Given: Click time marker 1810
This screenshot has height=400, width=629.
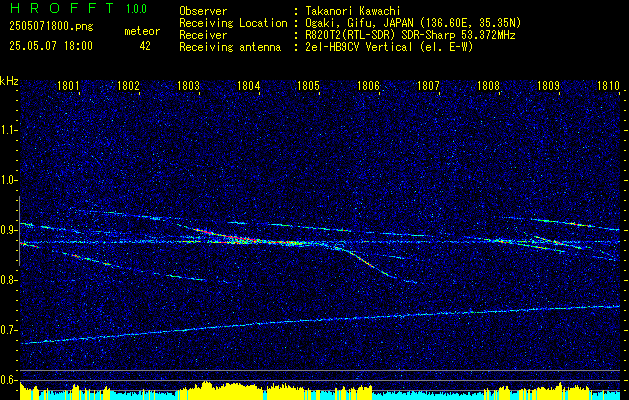Looking at the screenshot, I should tap(608, 86).
